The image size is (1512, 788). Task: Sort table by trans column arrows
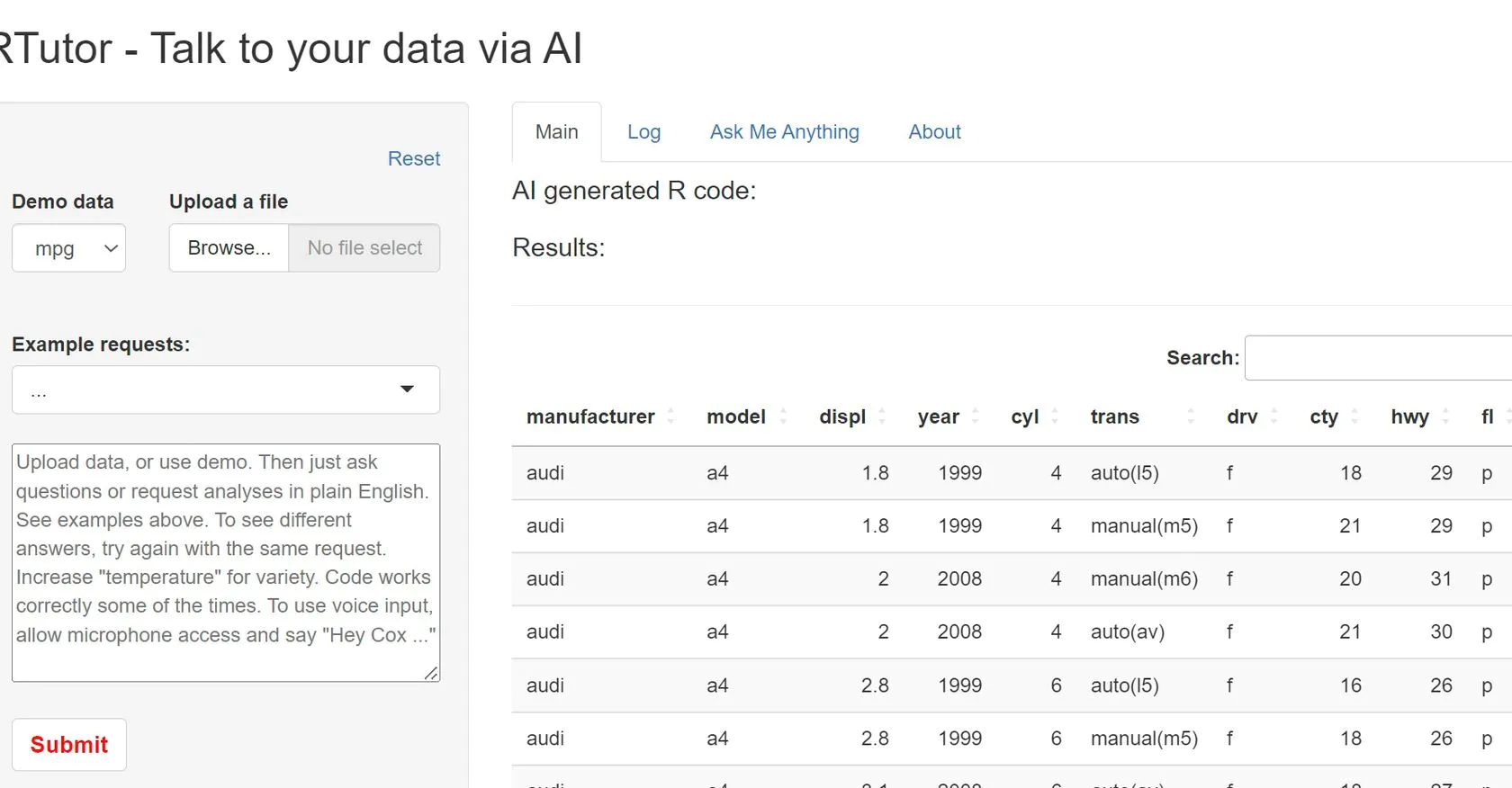(x=1191, y=416)
